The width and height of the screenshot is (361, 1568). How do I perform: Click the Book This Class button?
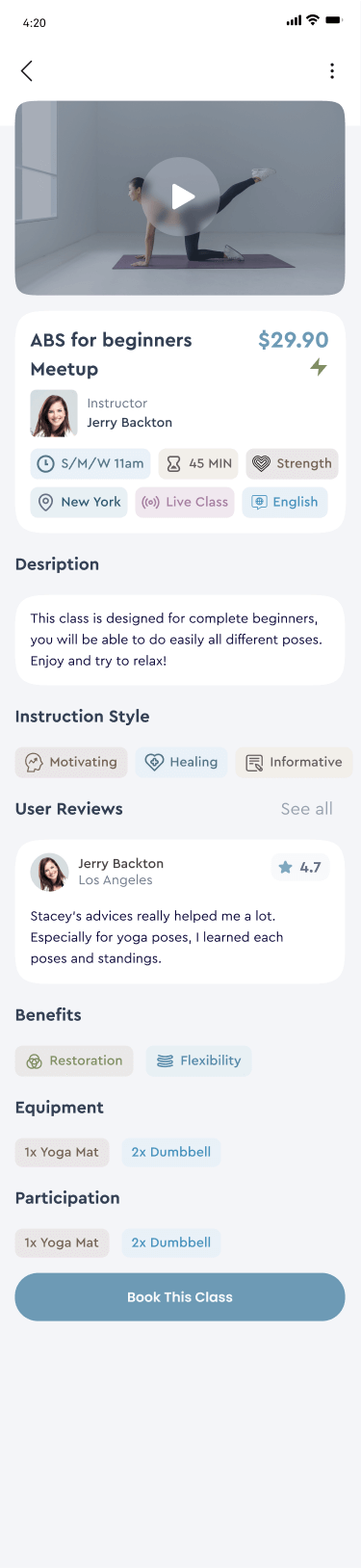pos(180,1297)
